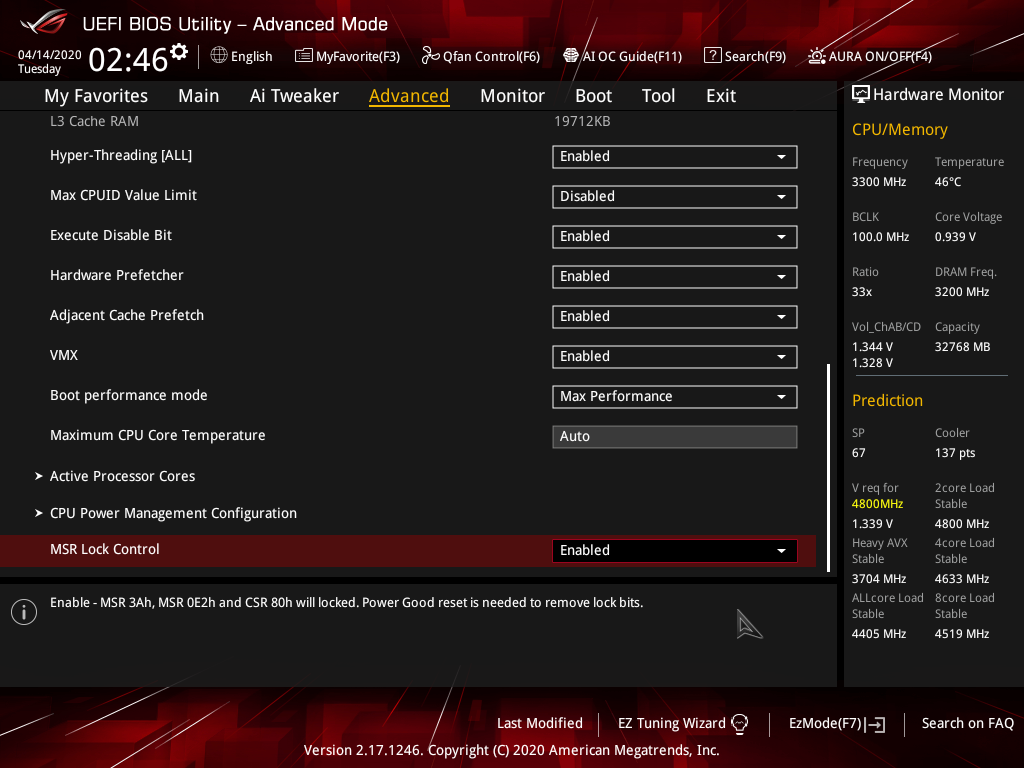
Task: Open Hyper-Threading [ALL] dropdown
Action: [x=675, y=157]
